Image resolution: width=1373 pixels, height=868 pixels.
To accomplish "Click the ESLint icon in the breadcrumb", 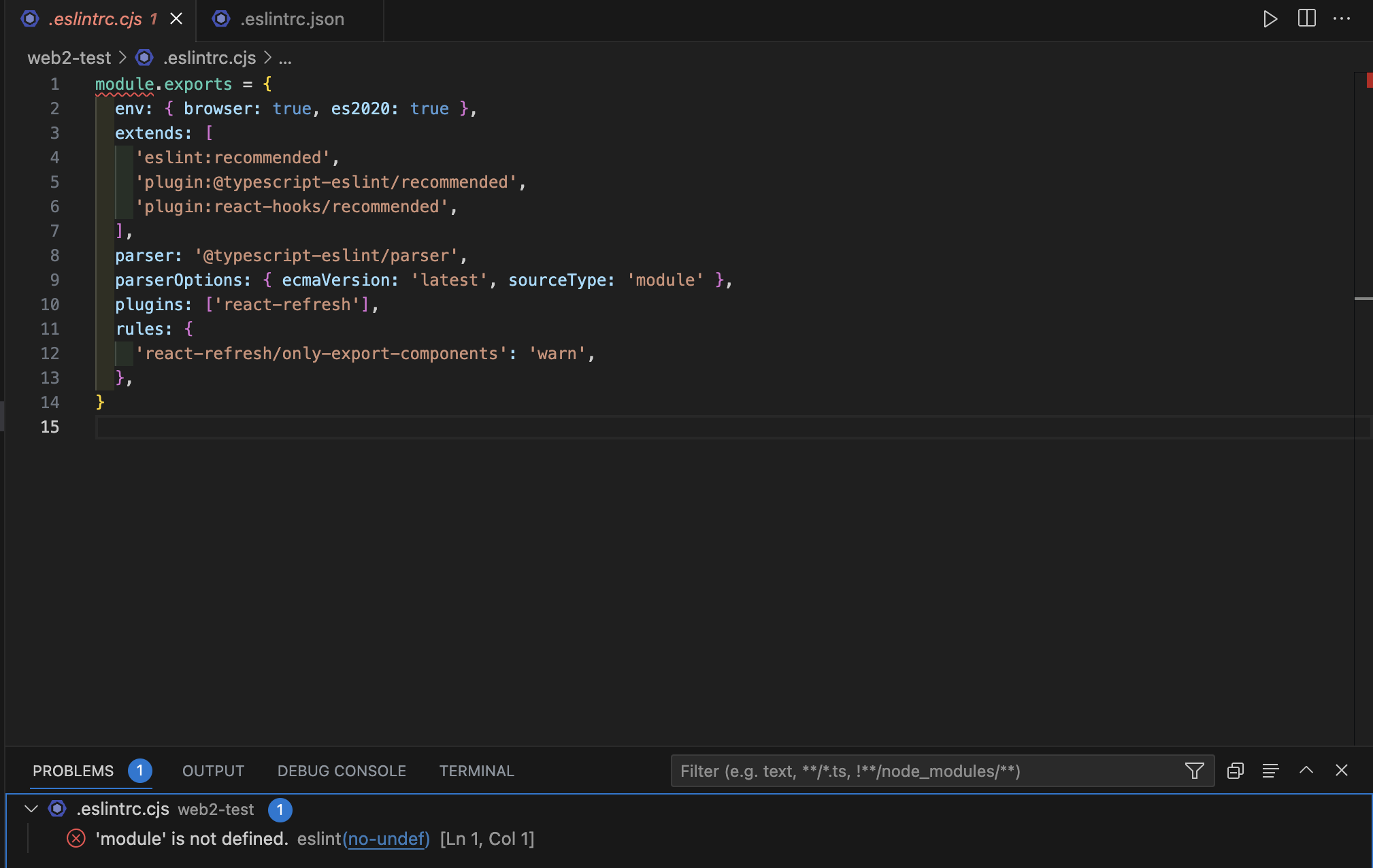I will tap(144, 58).
